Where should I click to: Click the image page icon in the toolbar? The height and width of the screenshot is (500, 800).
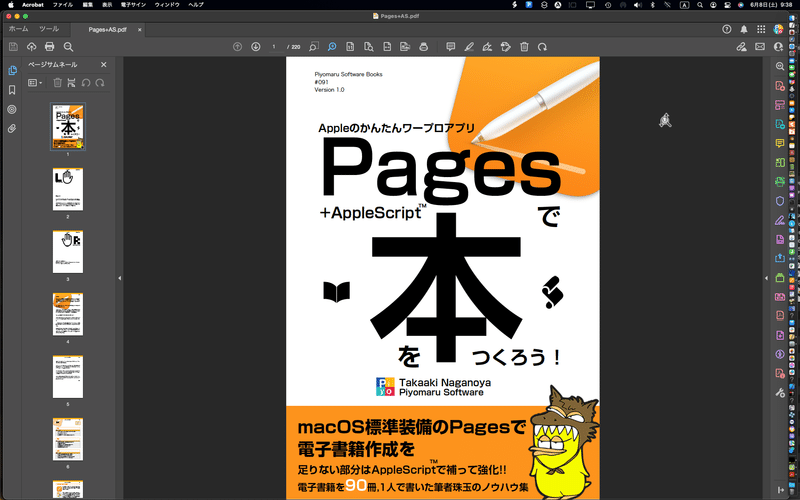click(405, 47)
